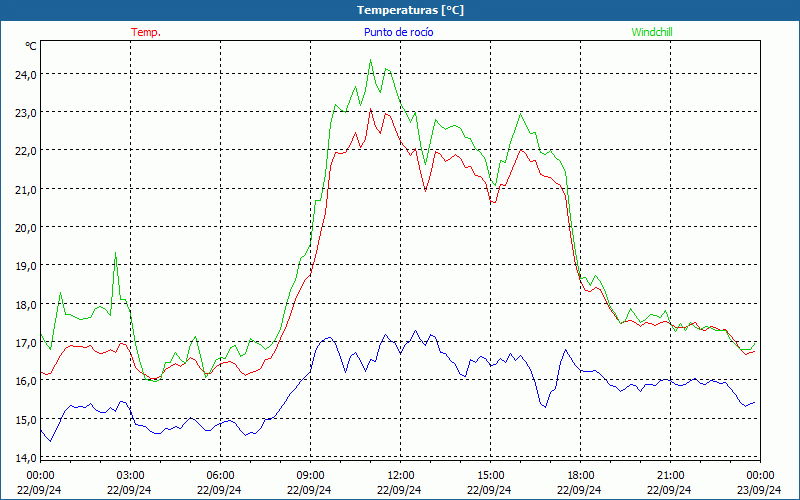Click the 15:00 time axis label

pyautogui.click(x=490, y=476)
